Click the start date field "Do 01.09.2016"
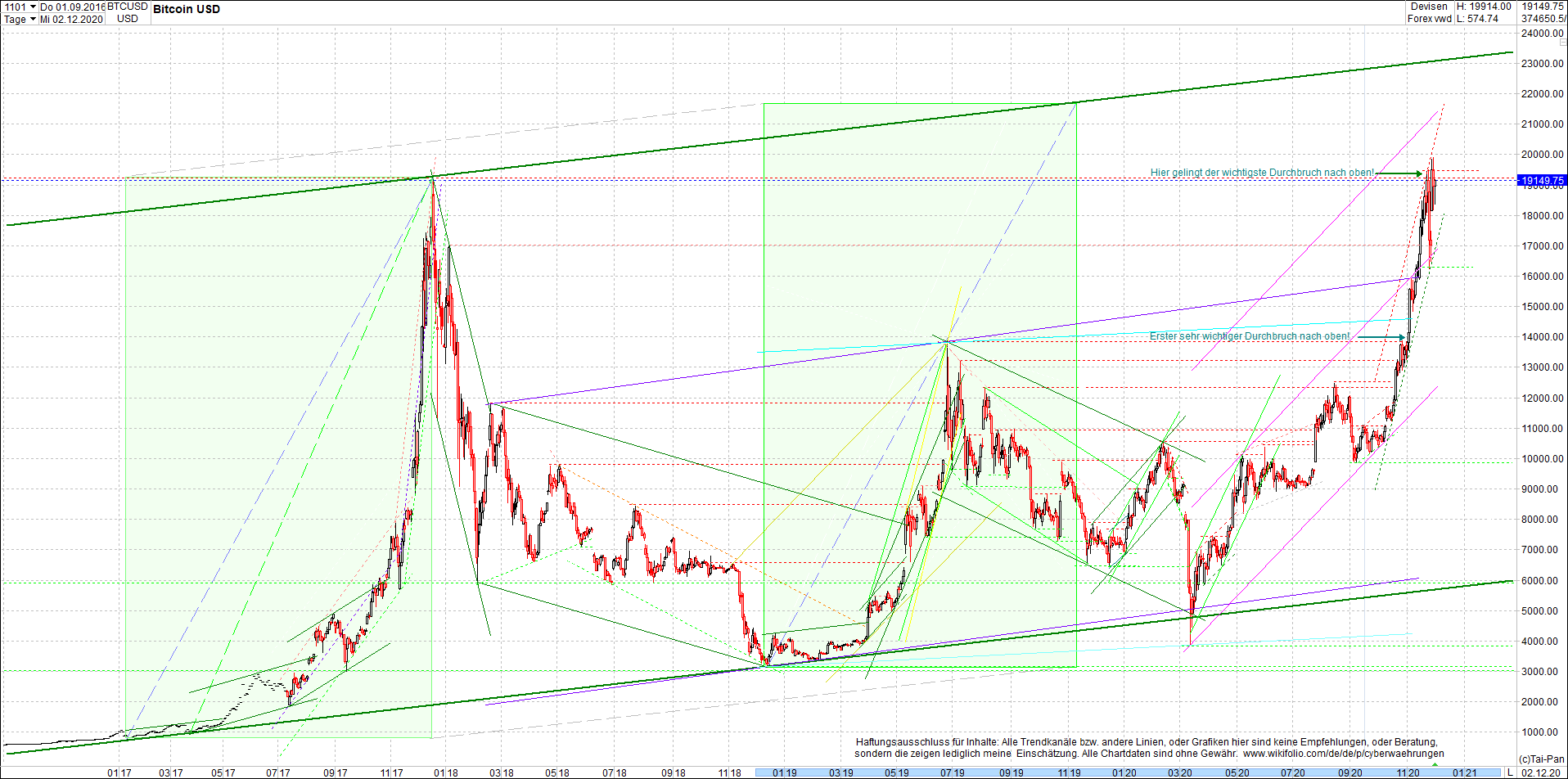 point(72,6)
